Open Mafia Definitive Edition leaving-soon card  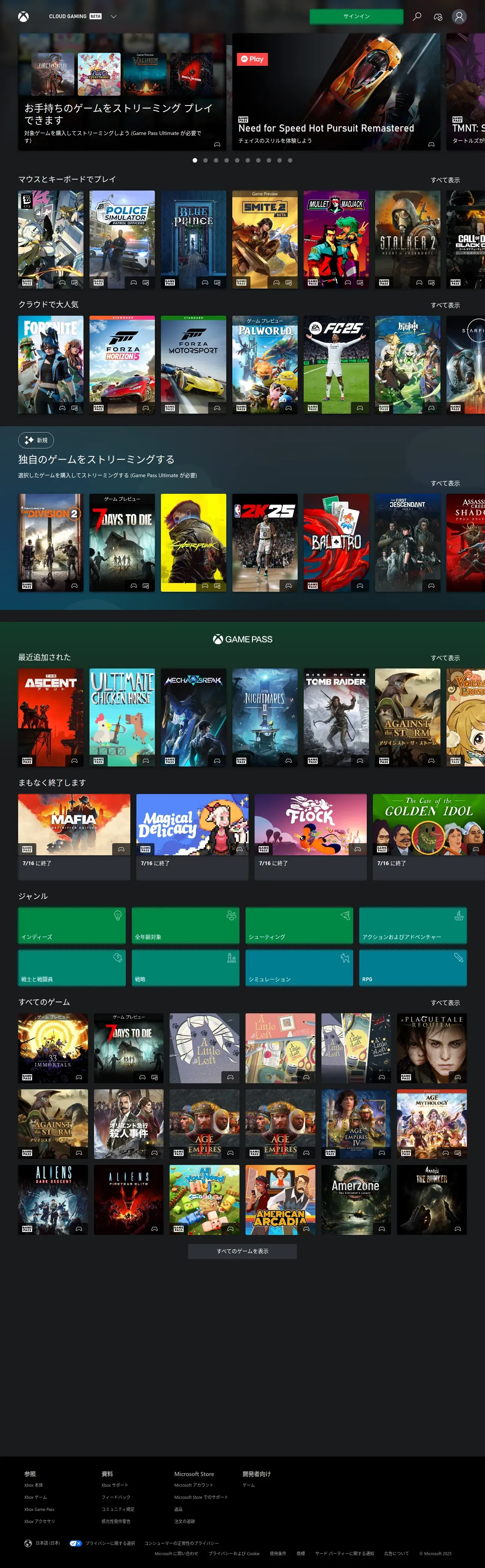pyautogui.click(x=74, y=837)
